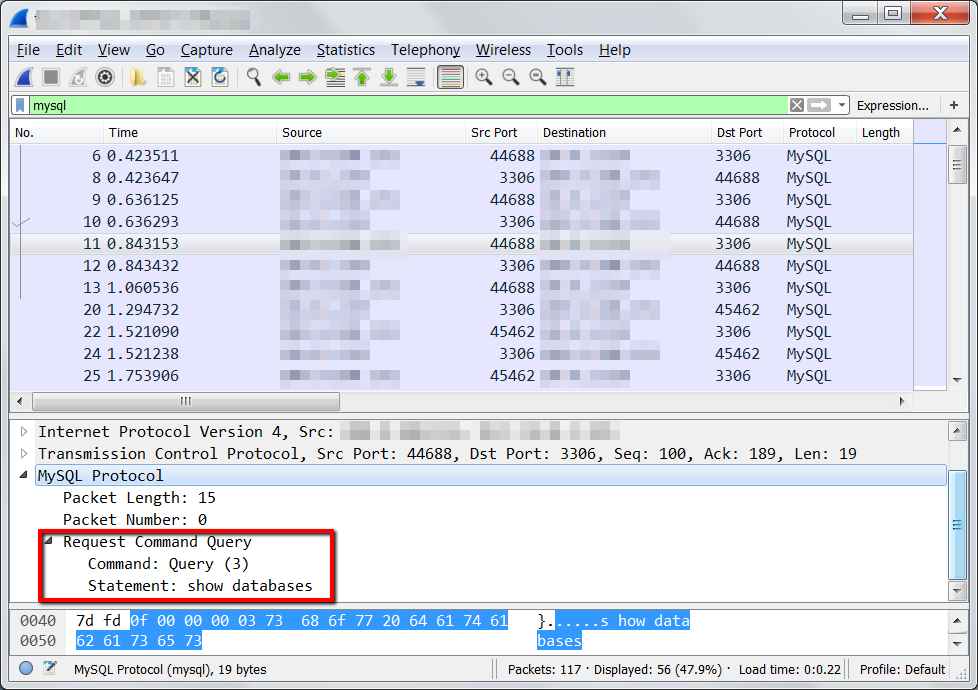978x690 pixels.
Task: Expand Internet Protocol Version 4 tree node
Action: pyautogui.click(x=24, y=431)
